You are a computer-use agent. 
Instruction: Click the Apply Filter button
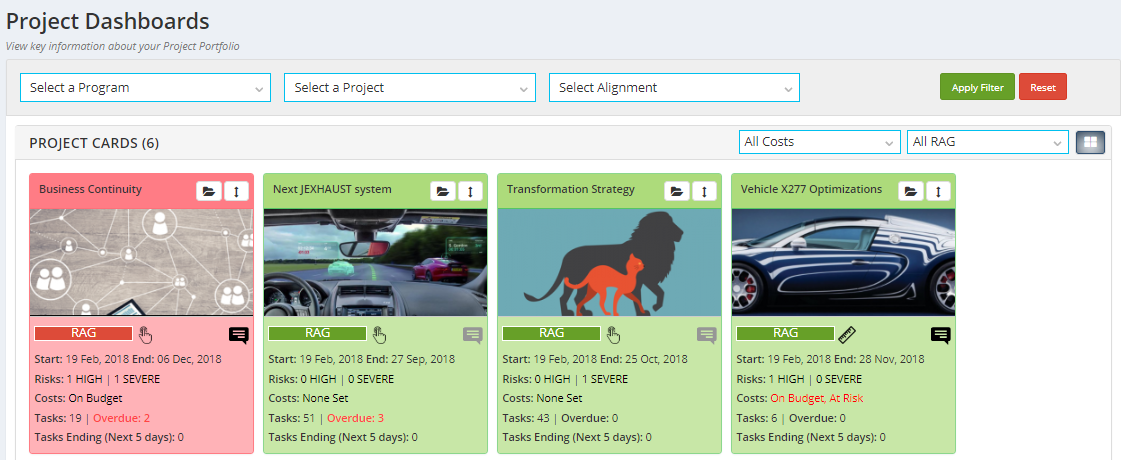click(977, 87)
